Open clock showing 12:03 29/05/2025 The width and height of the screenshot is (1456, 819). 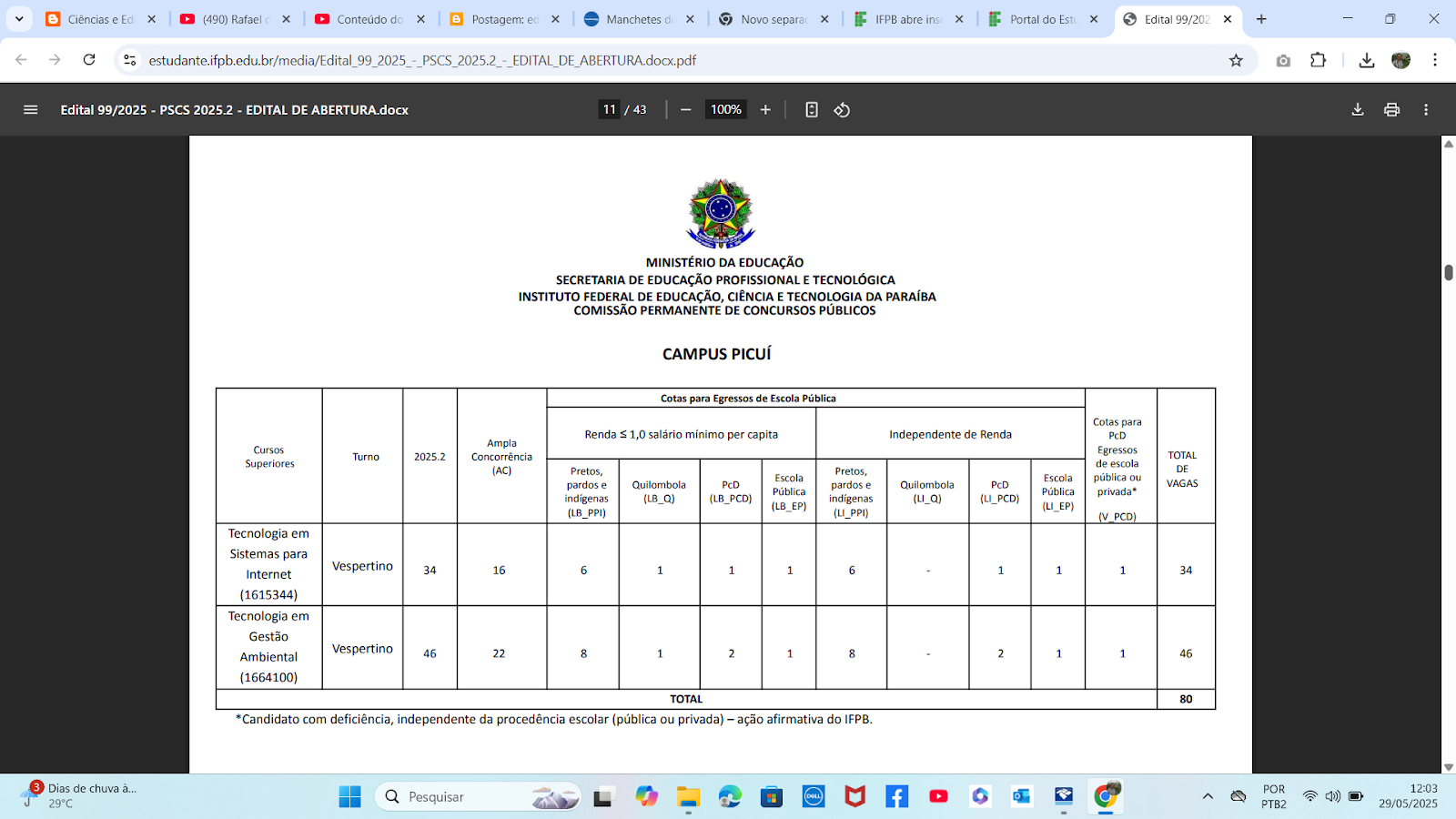[1408, 796]
